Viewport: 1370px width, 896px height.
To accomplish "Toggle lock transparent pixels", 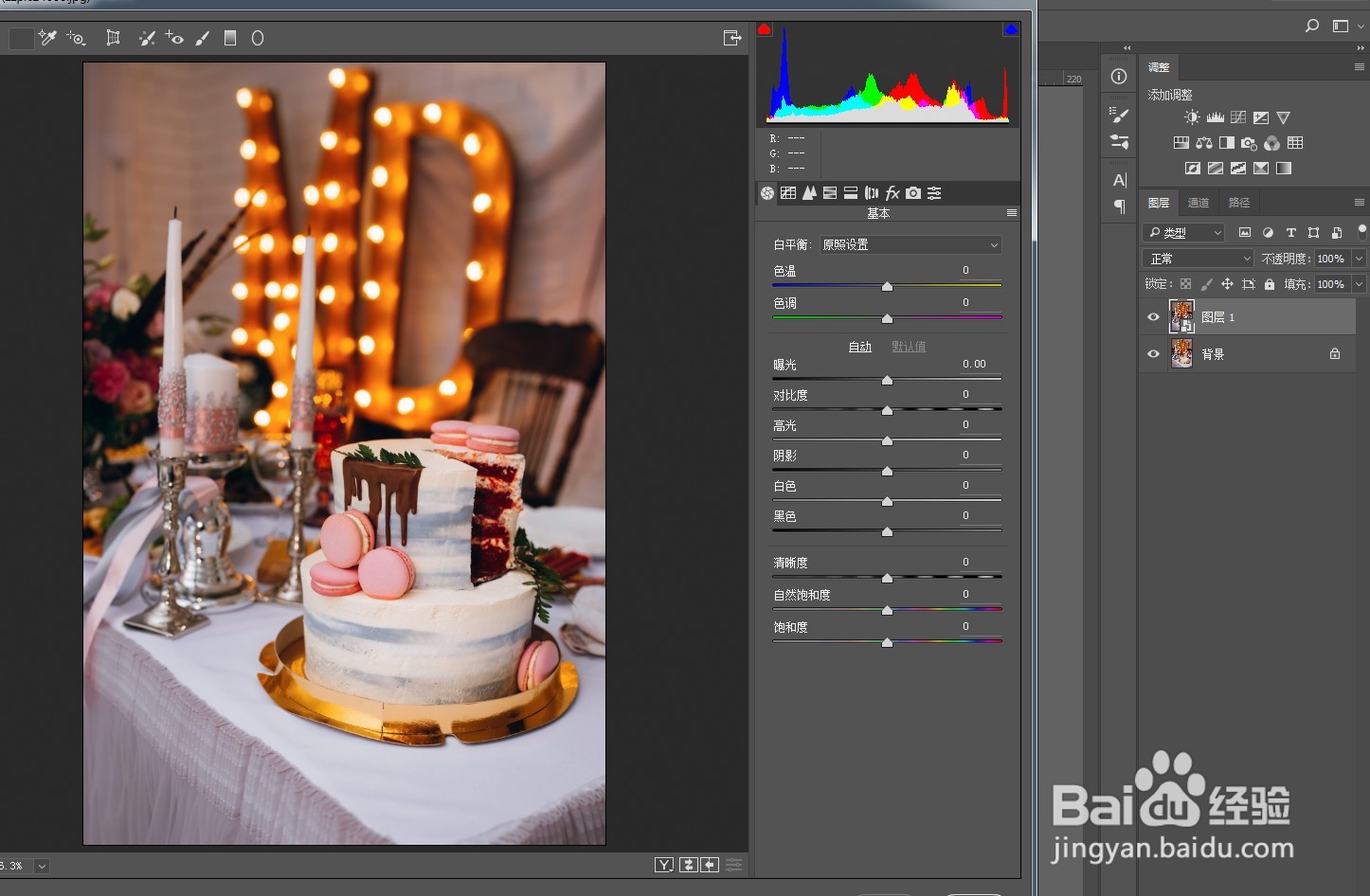I will coord(1185,284).
